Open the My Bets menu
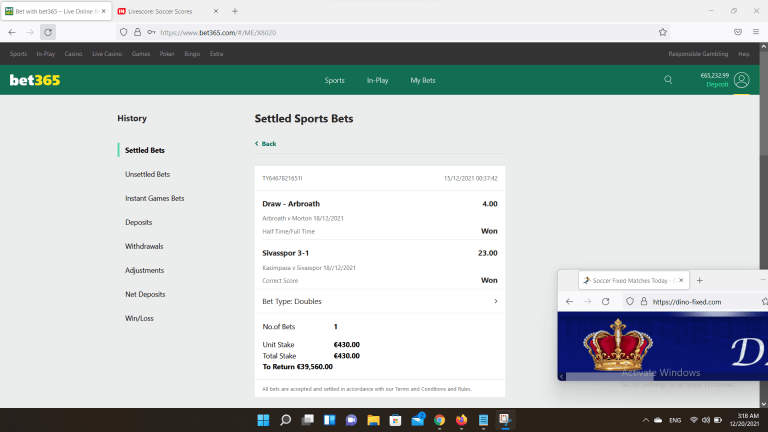This screenshot has height=432, width=768. click(x=422, y=80)
